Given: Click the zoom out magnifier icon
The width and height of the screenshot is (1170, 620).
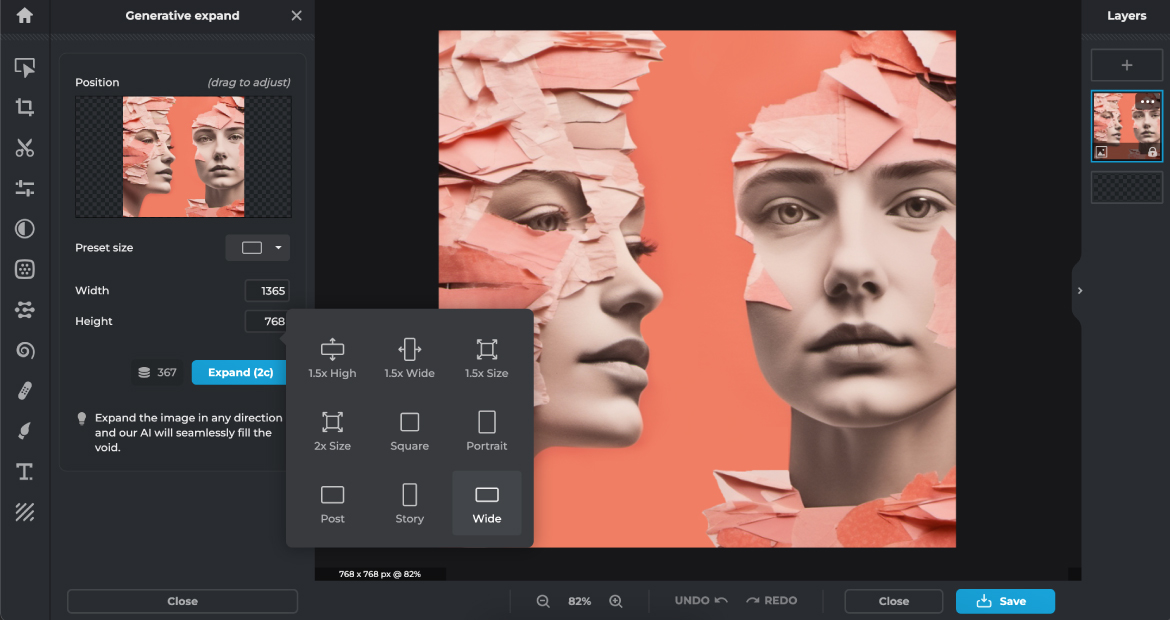Looking at the screenshot, I should pyautogui.click(x=543, y=601).
